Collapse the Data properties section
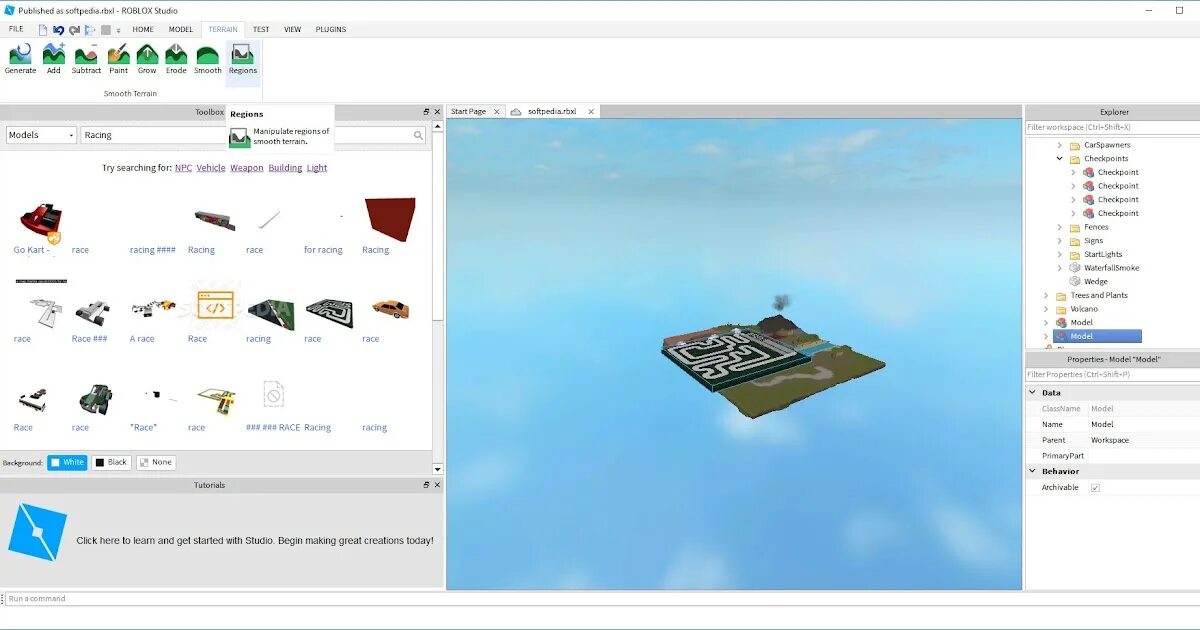The width and height of the screenshot is (1200, 630). pos(1033,393)
